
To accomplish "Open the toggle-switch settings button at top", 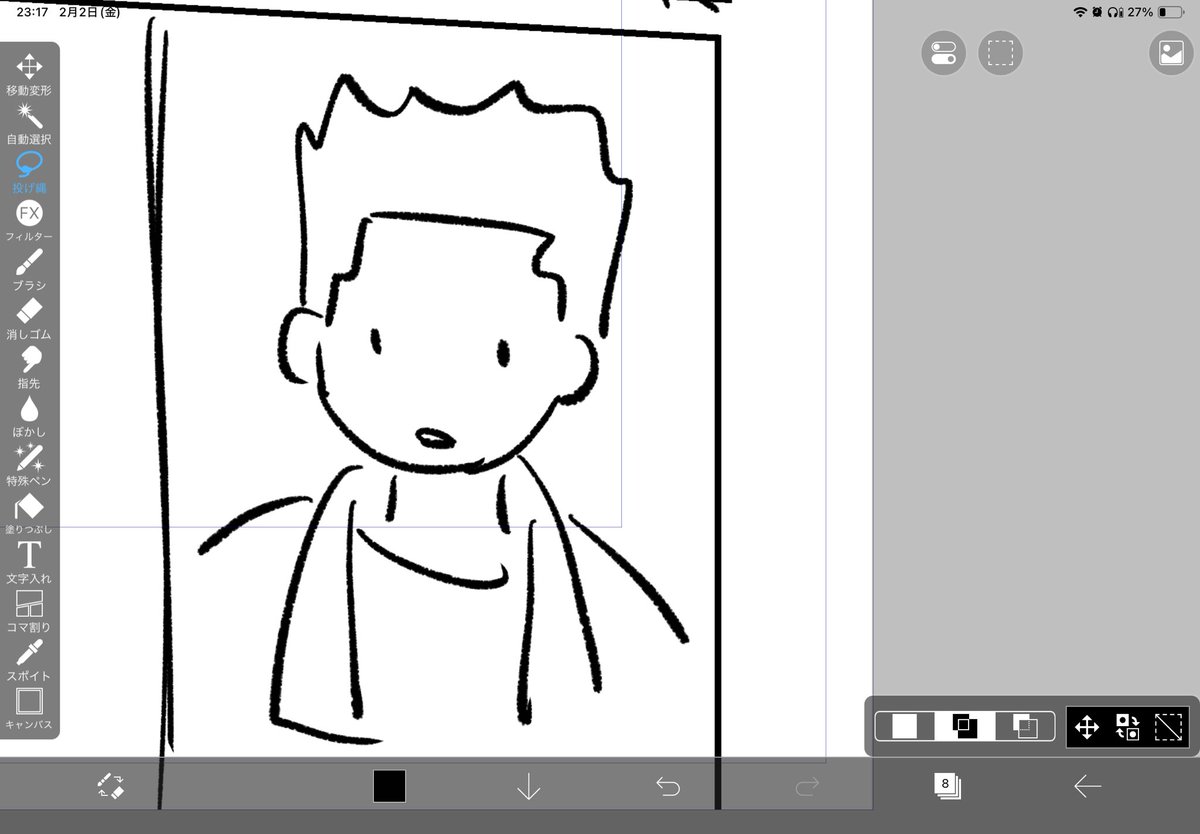I will click(x=943, y=53).
